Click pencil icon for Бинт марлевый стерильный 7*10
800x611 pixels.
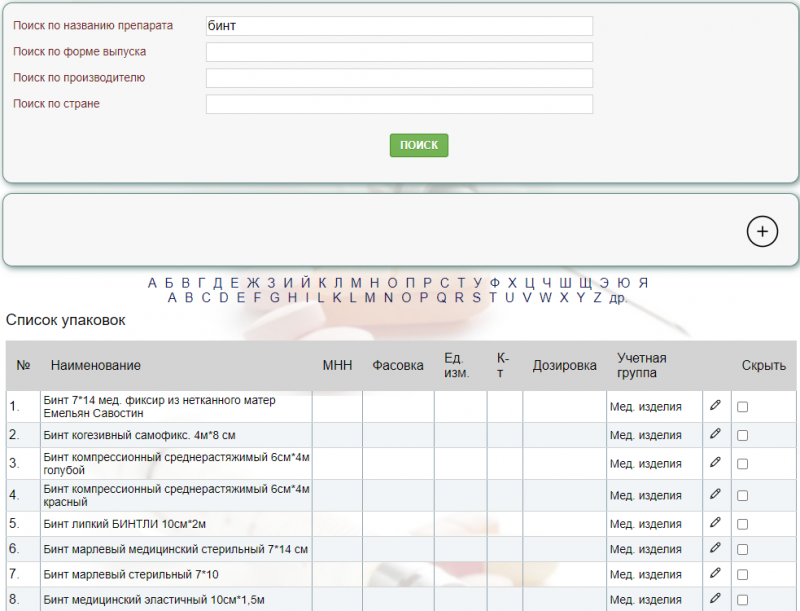click(x=715, y=574)
